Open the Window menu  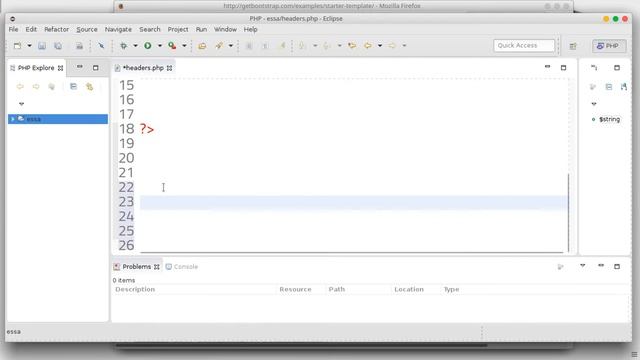pyautogui.click(x=225, y=29)
